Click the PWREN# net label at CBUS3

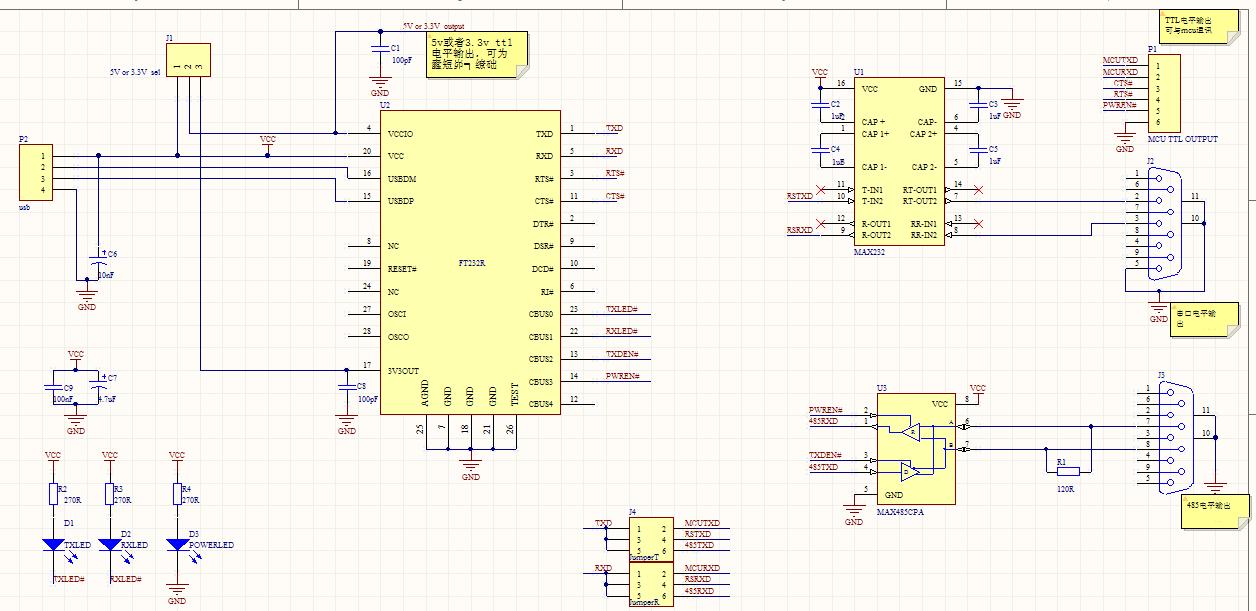pyautogui.click(x=623, y=377)
